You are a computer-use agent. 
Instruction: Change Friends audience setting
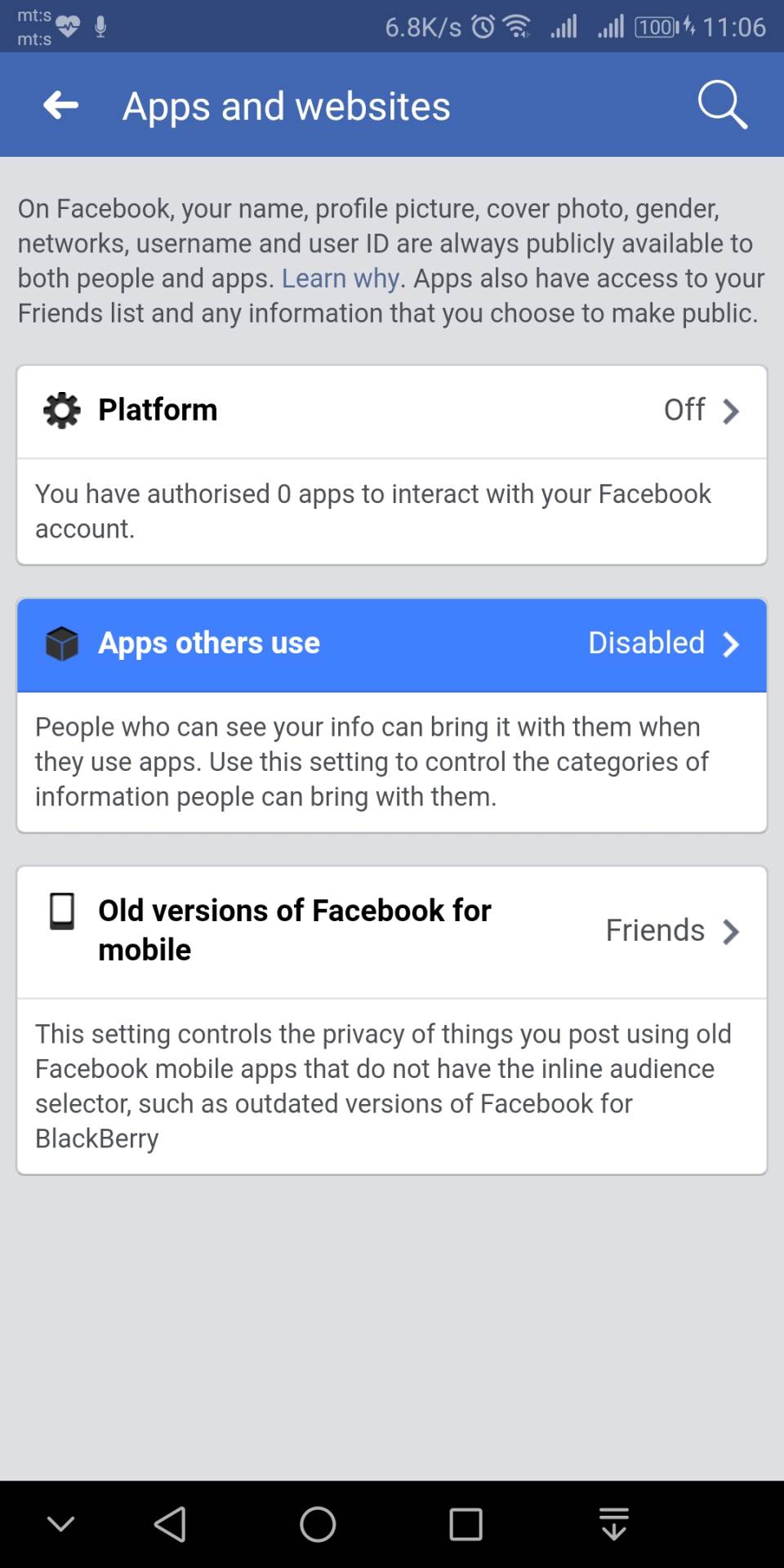pos(655,930)
